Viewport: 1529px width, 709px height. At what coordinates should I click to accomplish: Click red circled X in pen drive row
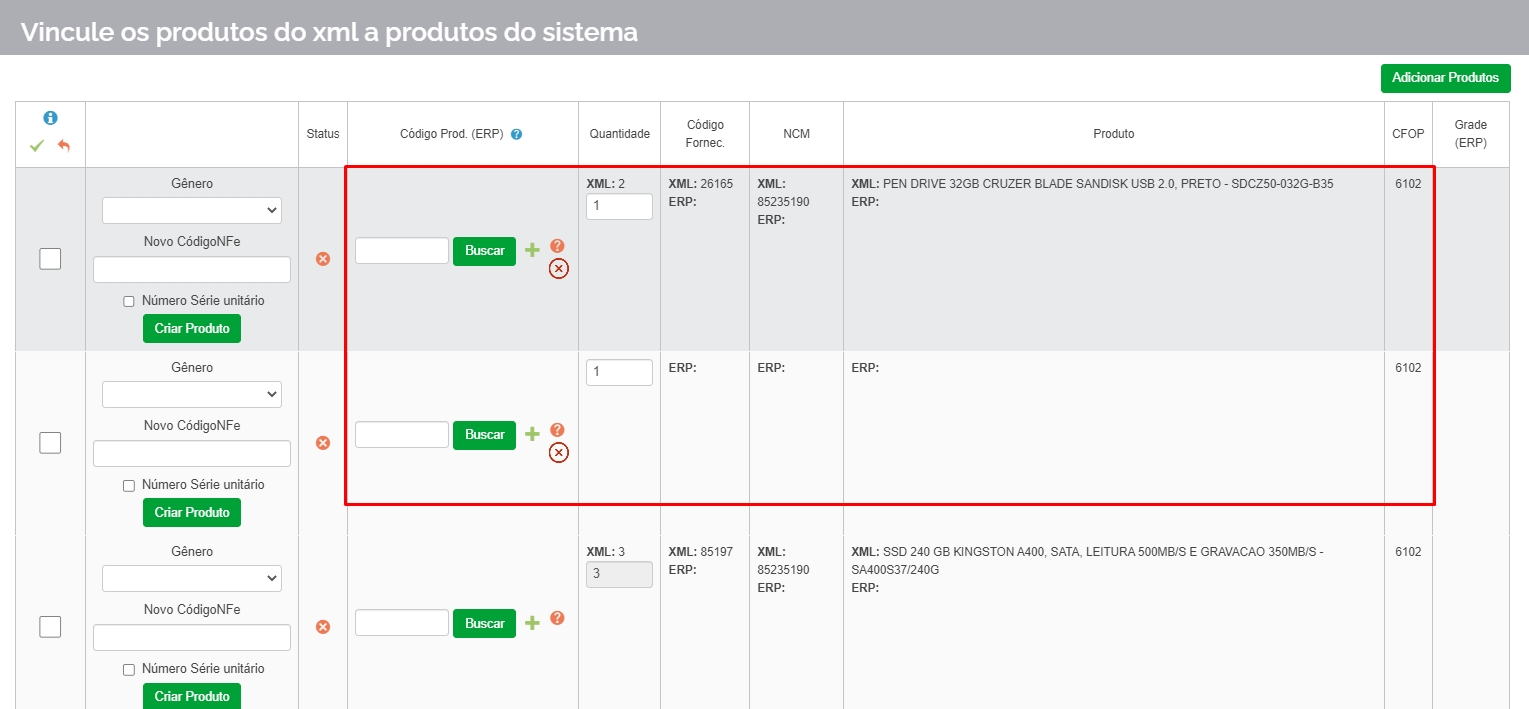558,268
